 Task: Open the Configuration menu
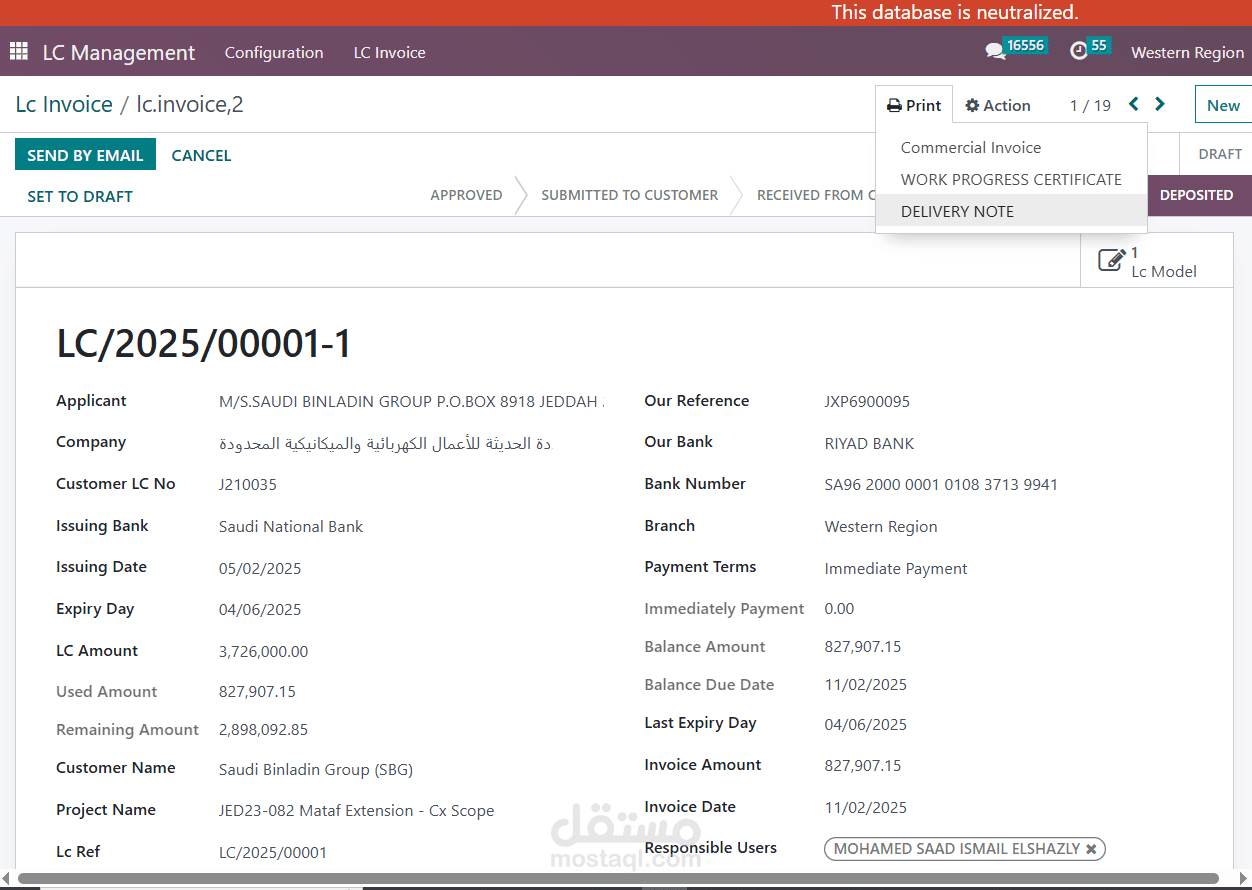pyautogui.click(x=274, y=52)
